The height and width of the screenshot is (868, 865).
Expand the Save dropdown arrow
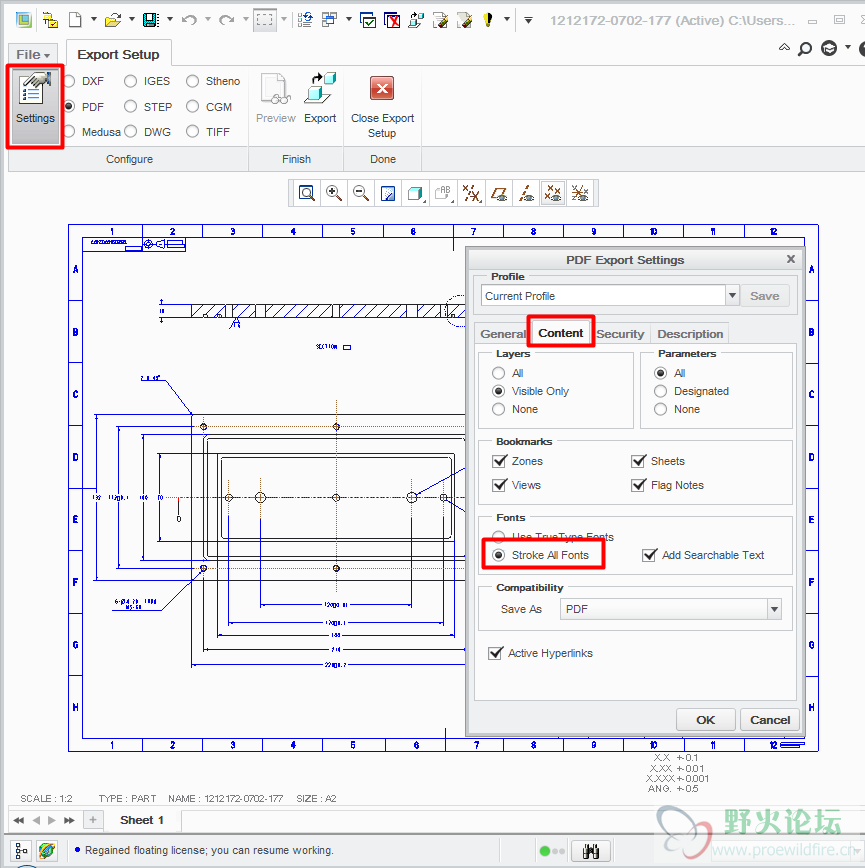169,20
